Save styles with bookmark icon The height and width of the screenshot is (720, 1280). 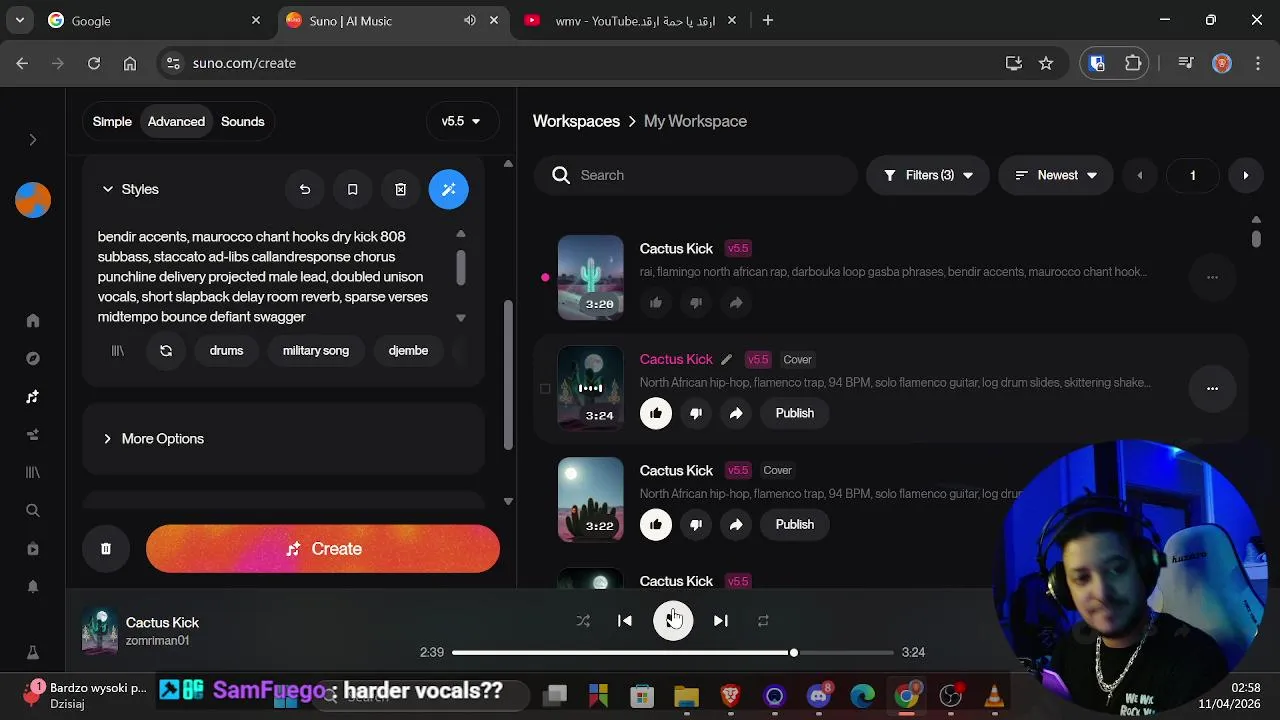pyautogui.click(x=353, y=189)
